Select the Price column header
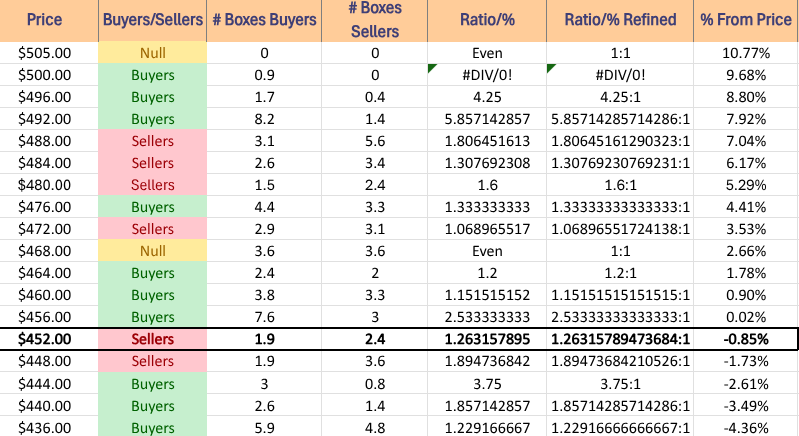The width and height of the screenshot is (799, 436). coord(49,20)
